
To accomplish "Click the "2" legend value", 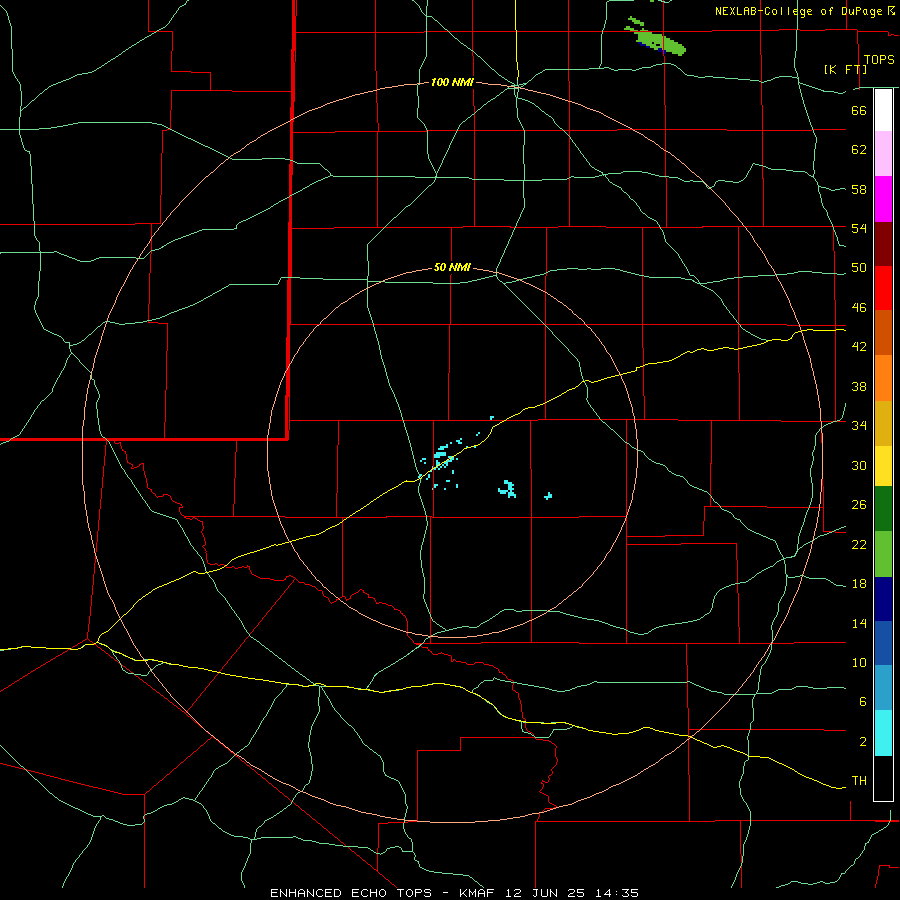I will pyautogui.click(x=863, y=742).
